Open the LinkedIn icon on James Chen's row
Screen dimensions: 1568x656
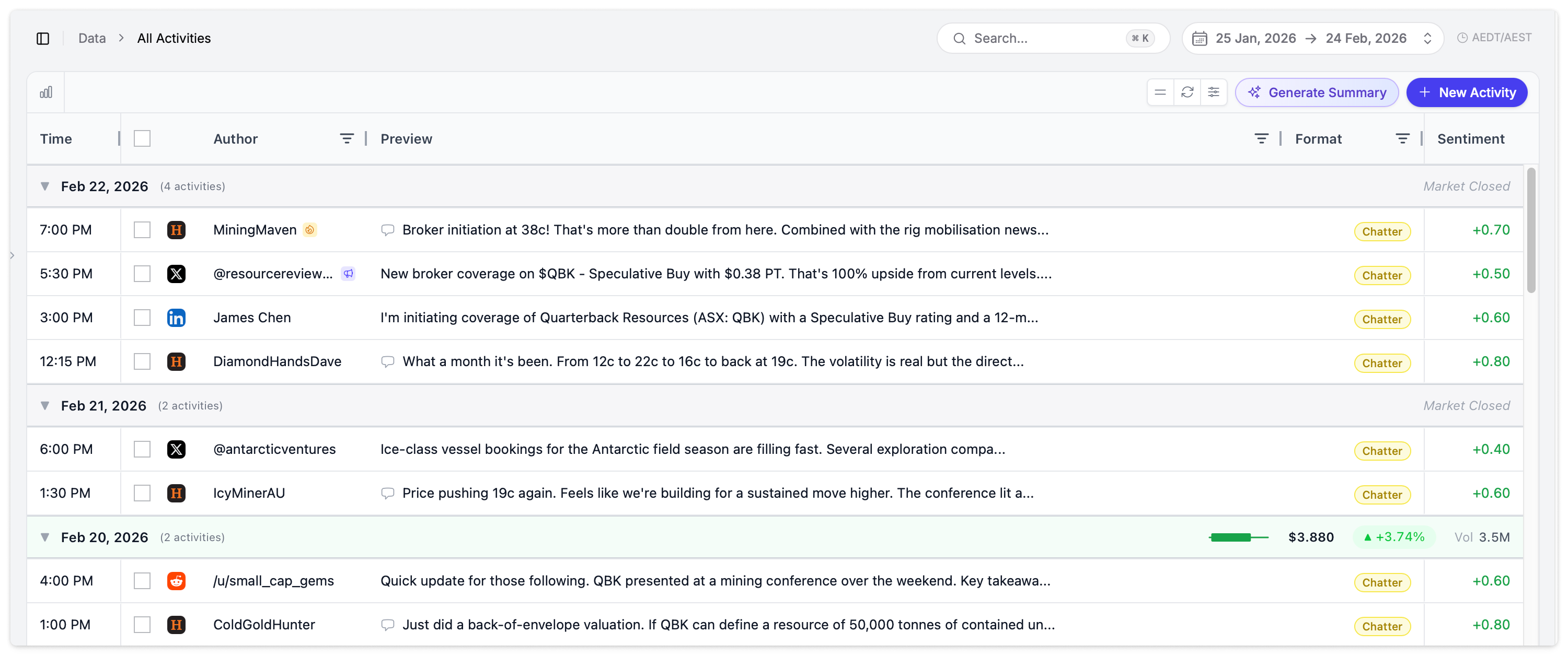tap(177, 317)
